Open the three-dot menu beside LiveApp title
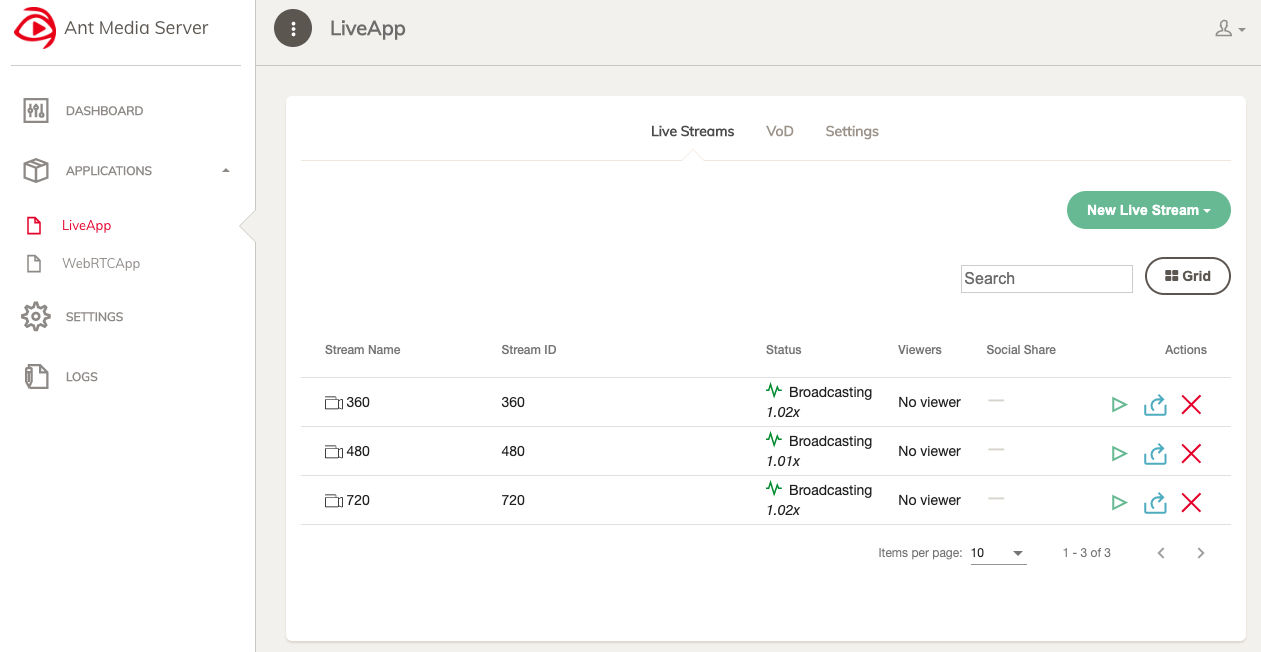 [x=293, y=29]
